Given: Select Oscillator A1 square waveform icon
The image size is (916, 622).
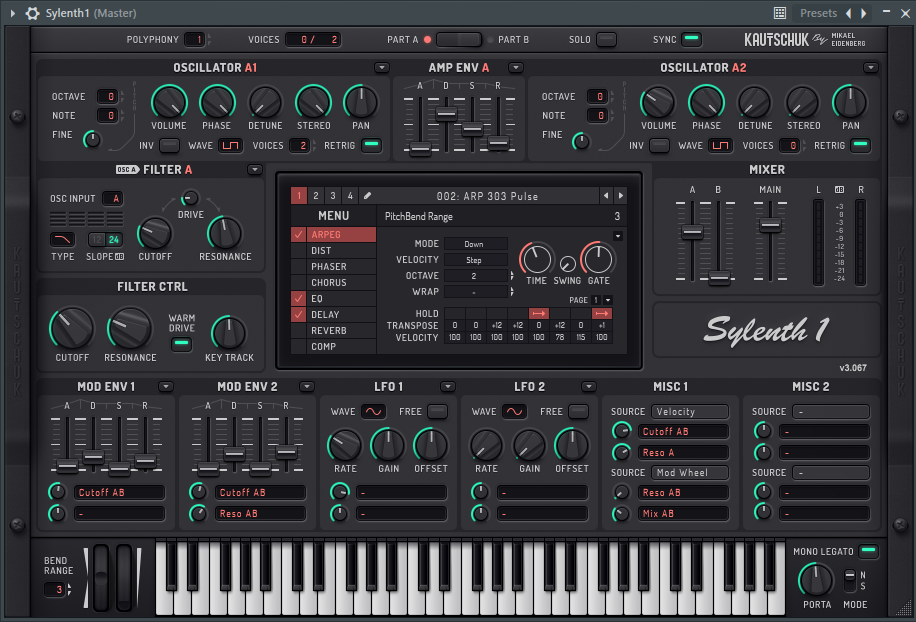Looking at the screenshot, I should pos(231,145).
